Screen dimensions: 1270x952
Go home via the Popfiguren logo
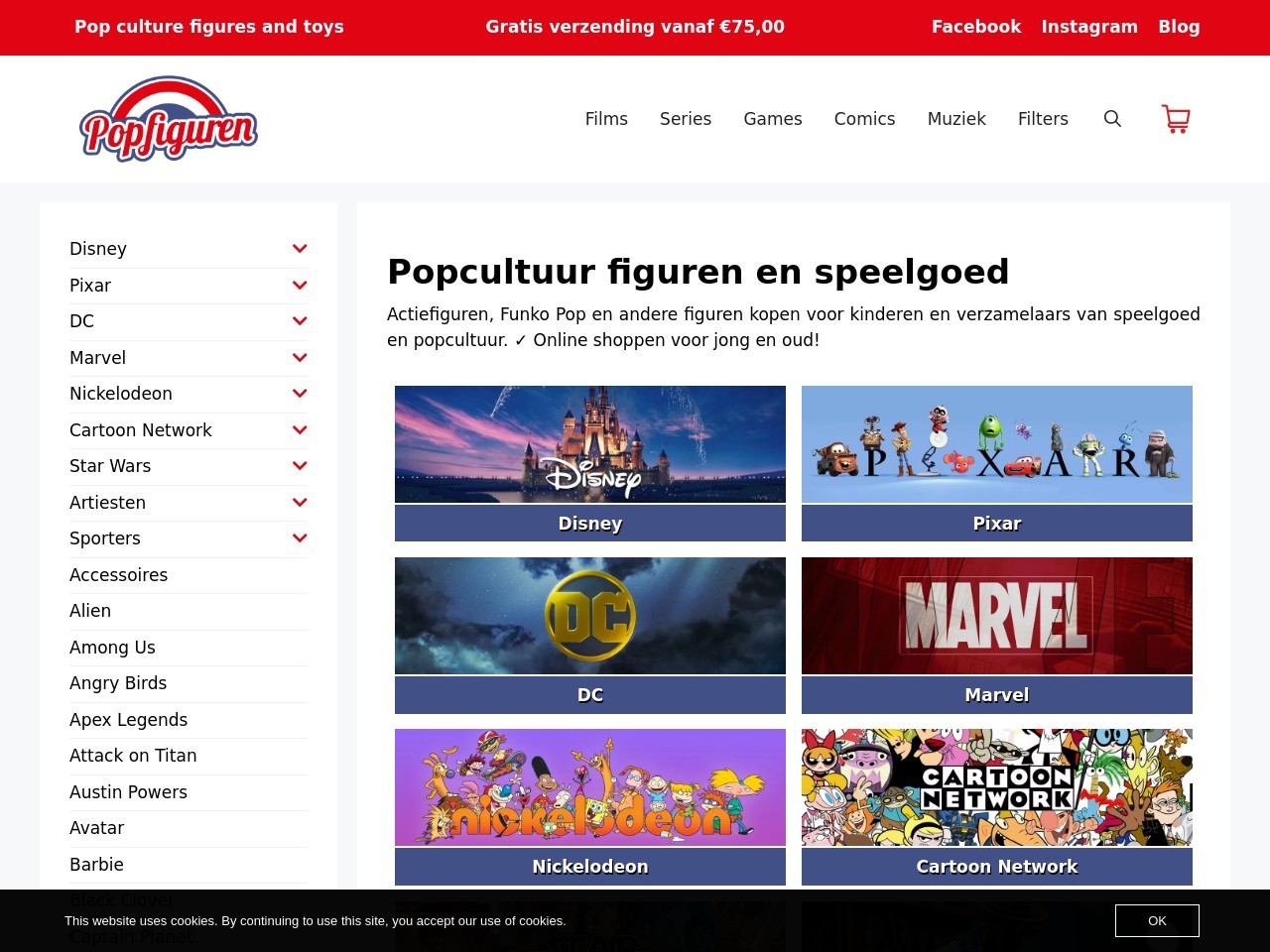tap(169, 119)
